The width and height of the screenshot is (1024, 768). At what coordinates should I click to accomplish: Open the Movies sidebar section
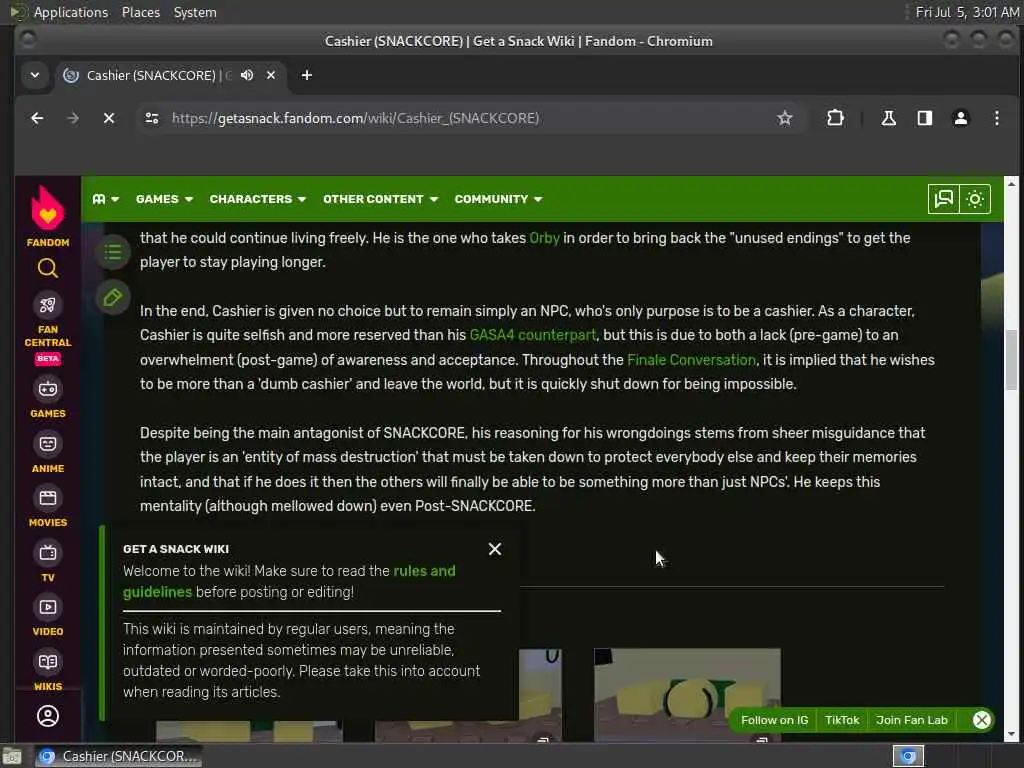click(48, 507)
